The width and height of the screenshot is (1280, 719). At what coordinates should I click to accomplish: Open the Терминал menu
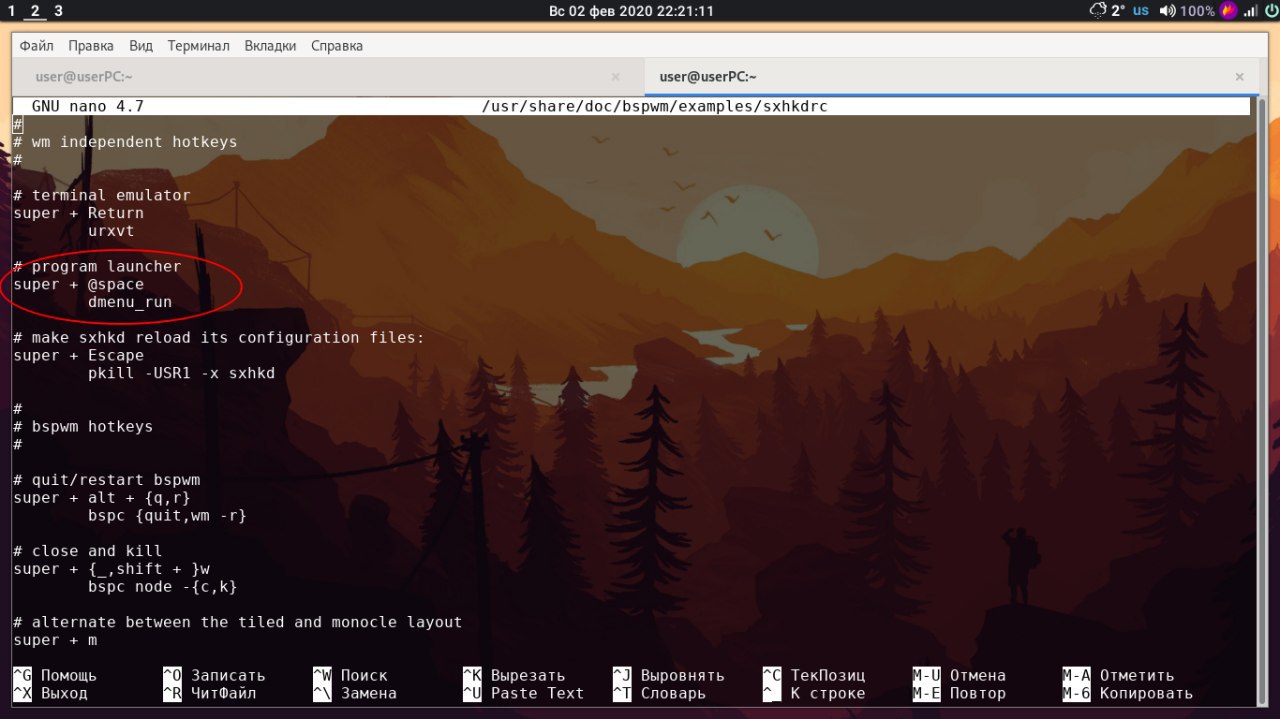199,46
